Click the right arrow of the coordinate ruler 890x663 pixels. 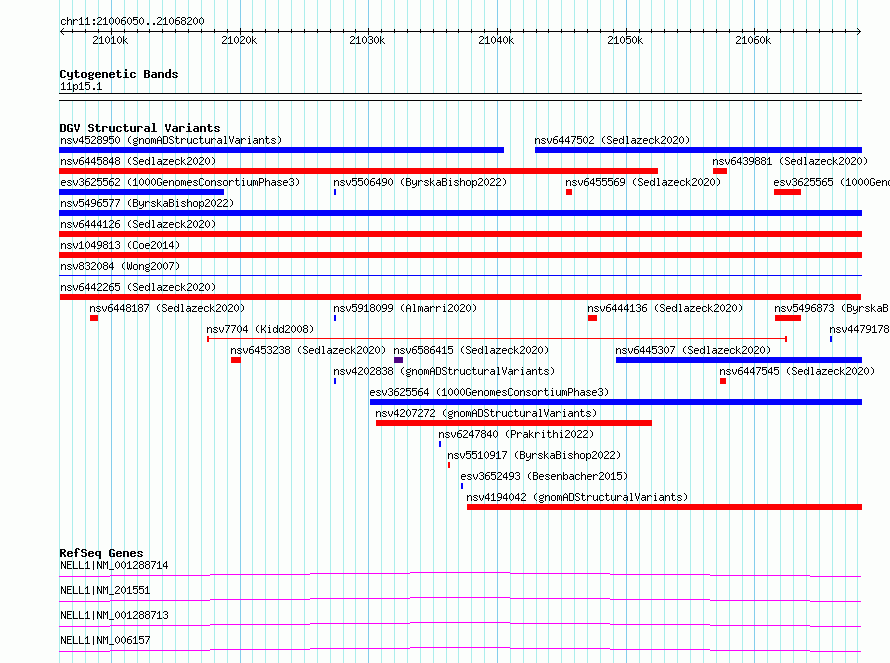coord(859,32)
